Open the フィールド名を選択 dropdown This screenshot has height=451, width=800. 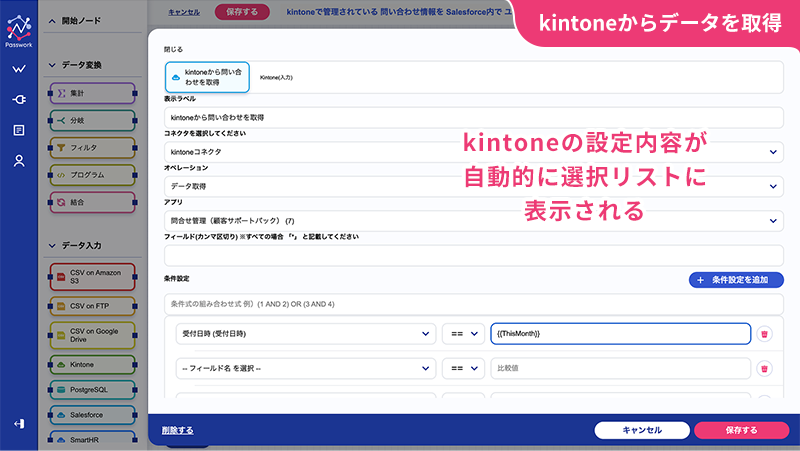306,368
